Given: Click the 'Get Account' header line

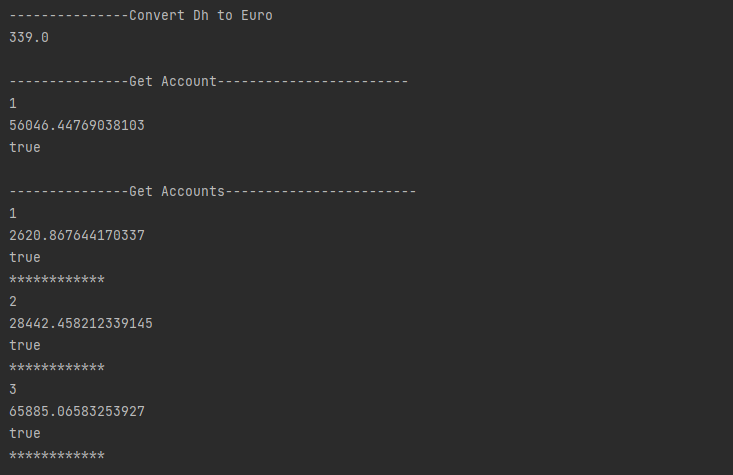Looking at the screenshot, I should (x=208, y=81).
